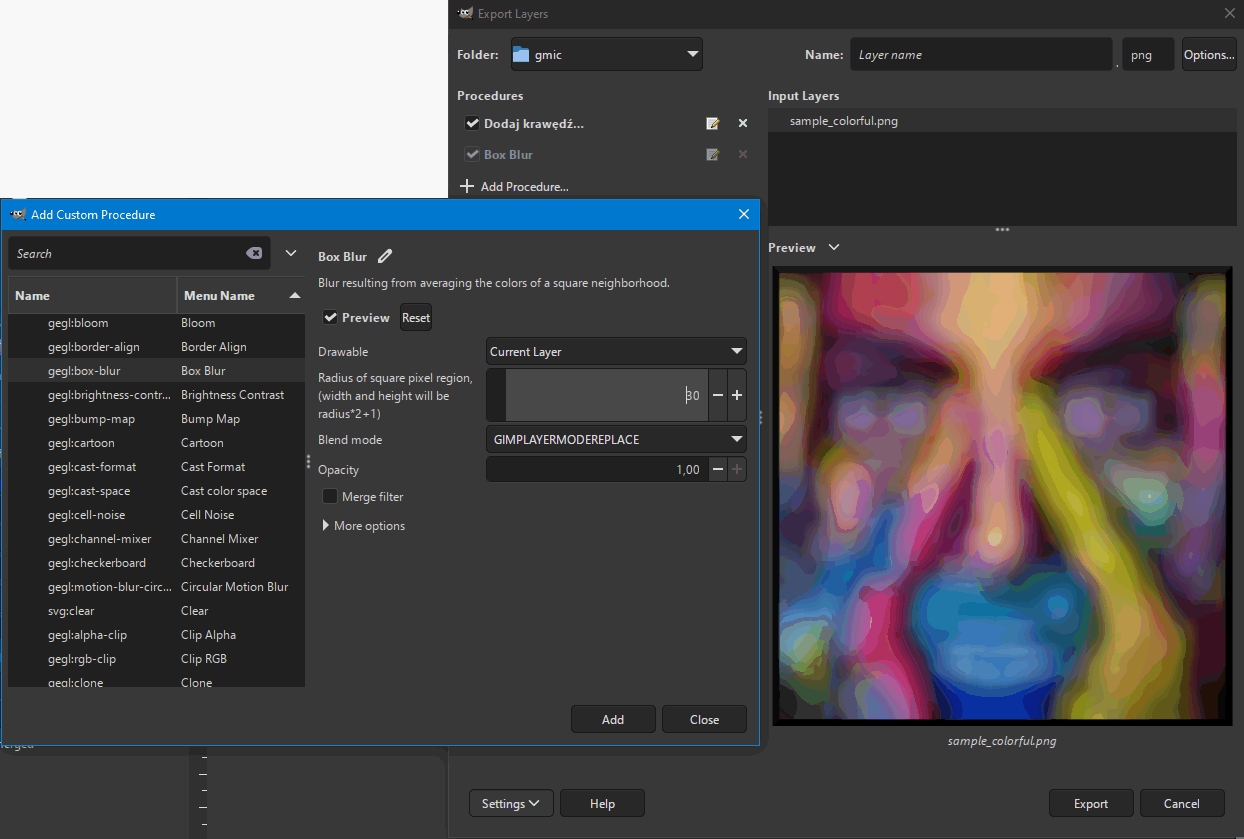
Task: Rename Box Blur using the pencil icon beside it
Action: 385,256
